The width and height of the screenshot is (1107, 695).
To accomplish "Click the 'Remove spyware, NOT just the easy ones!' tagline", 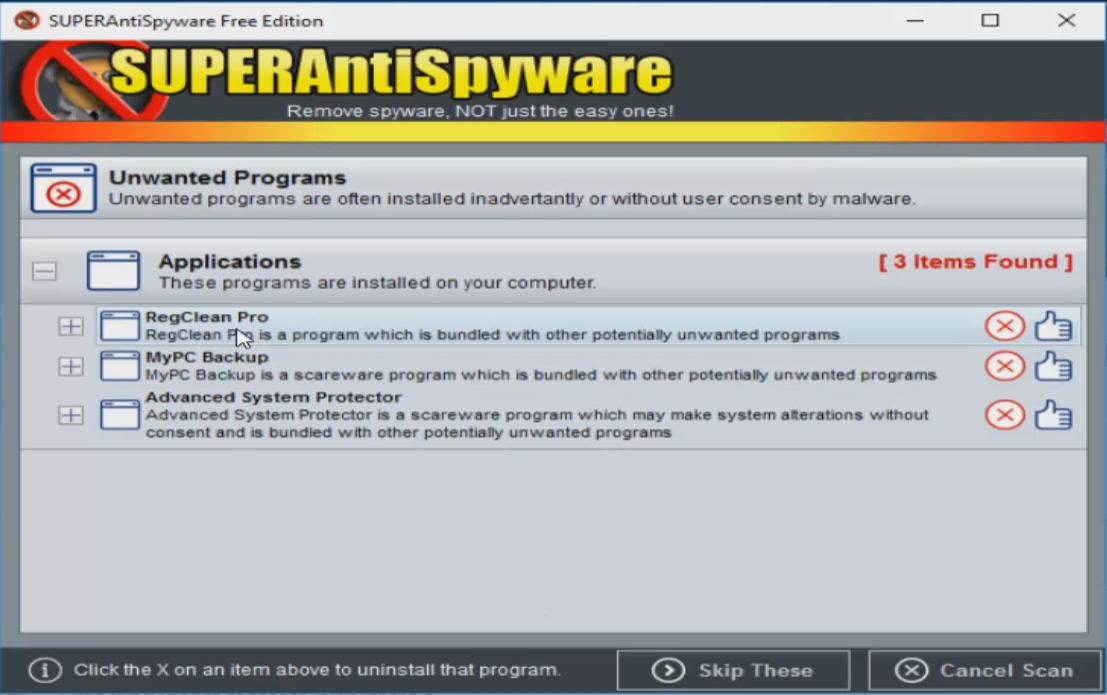I will 480,112.
